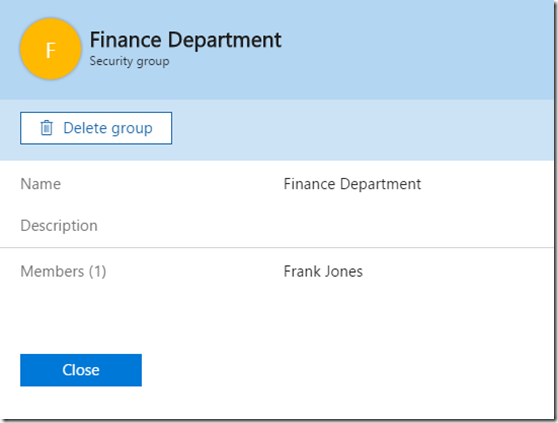Click the divider line above Members
Viewport: 558px width, 423px height.
277,247
